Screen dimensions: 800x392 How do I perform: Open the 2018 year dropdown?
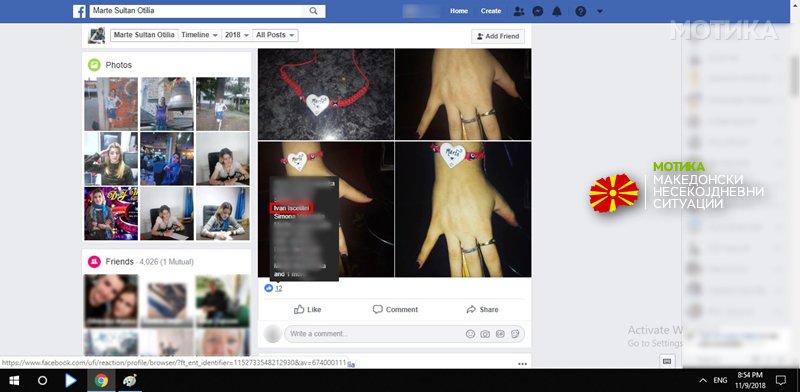point(237,35)
